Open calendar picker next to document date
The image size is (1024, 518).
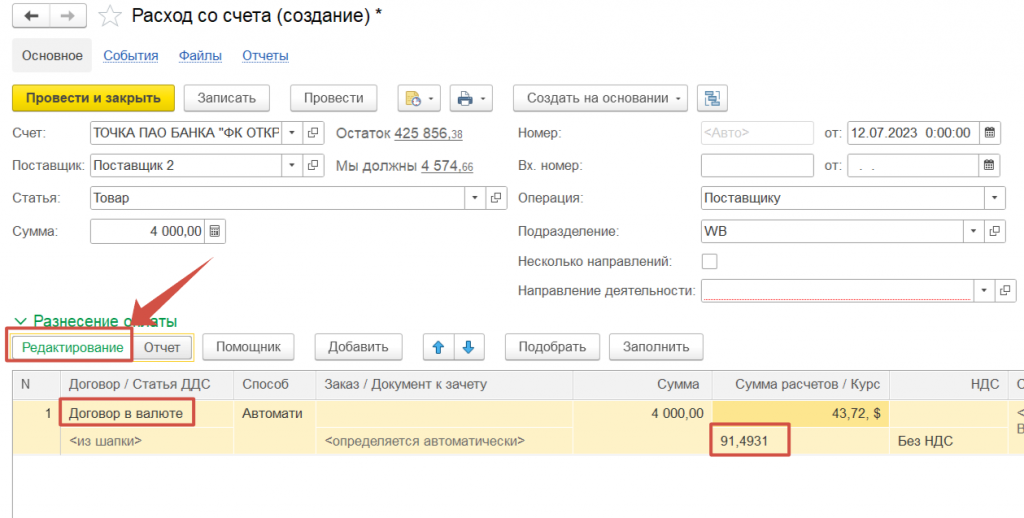[990, 133]
